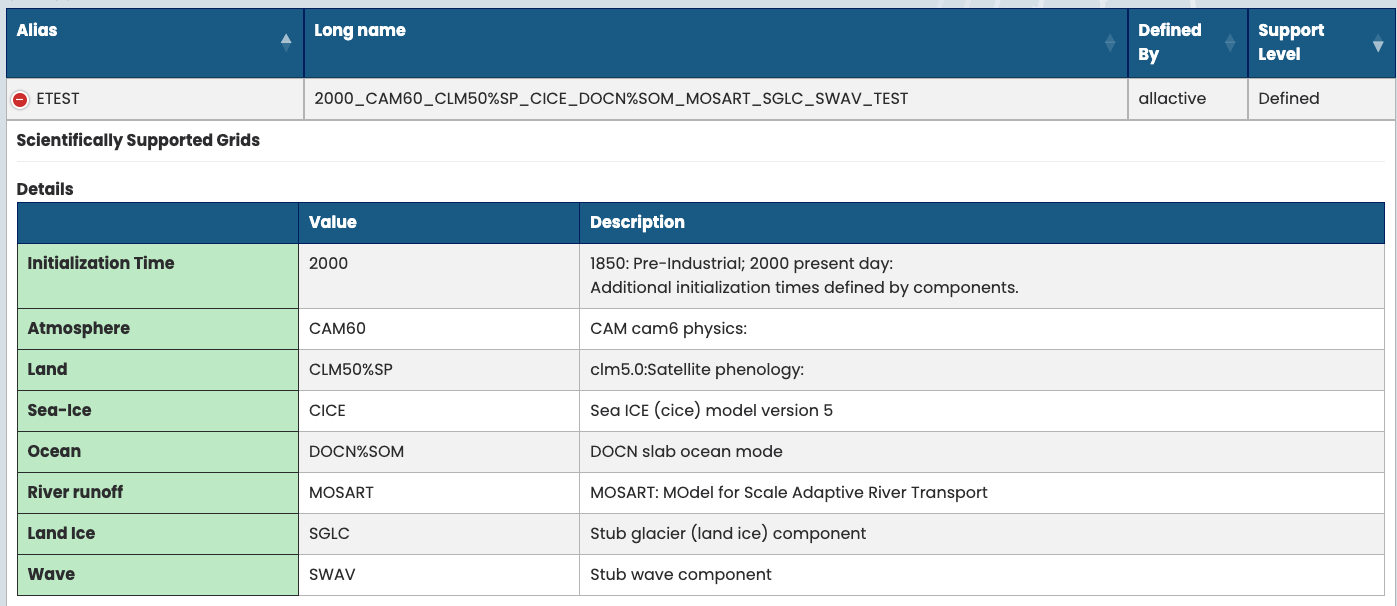
Task: Select the Alias header label
Action: [37, 31]
